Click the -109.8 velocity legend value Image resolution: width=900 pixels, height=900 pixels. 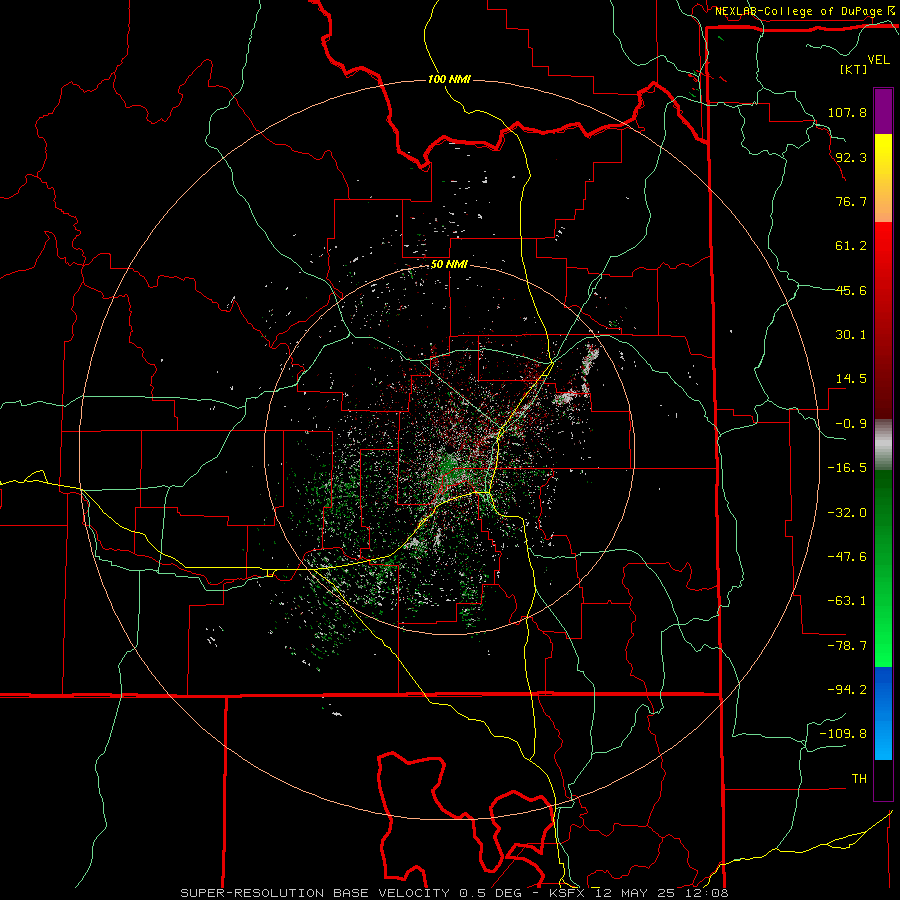click(843, 734)
